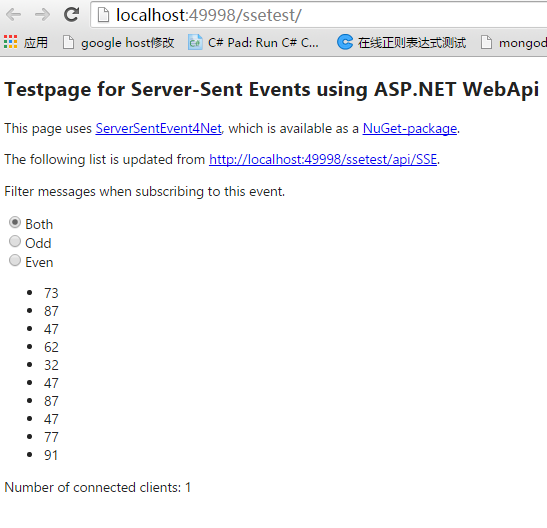
Task: Click the 应用 apps label
Action: [x=36, y=43]
